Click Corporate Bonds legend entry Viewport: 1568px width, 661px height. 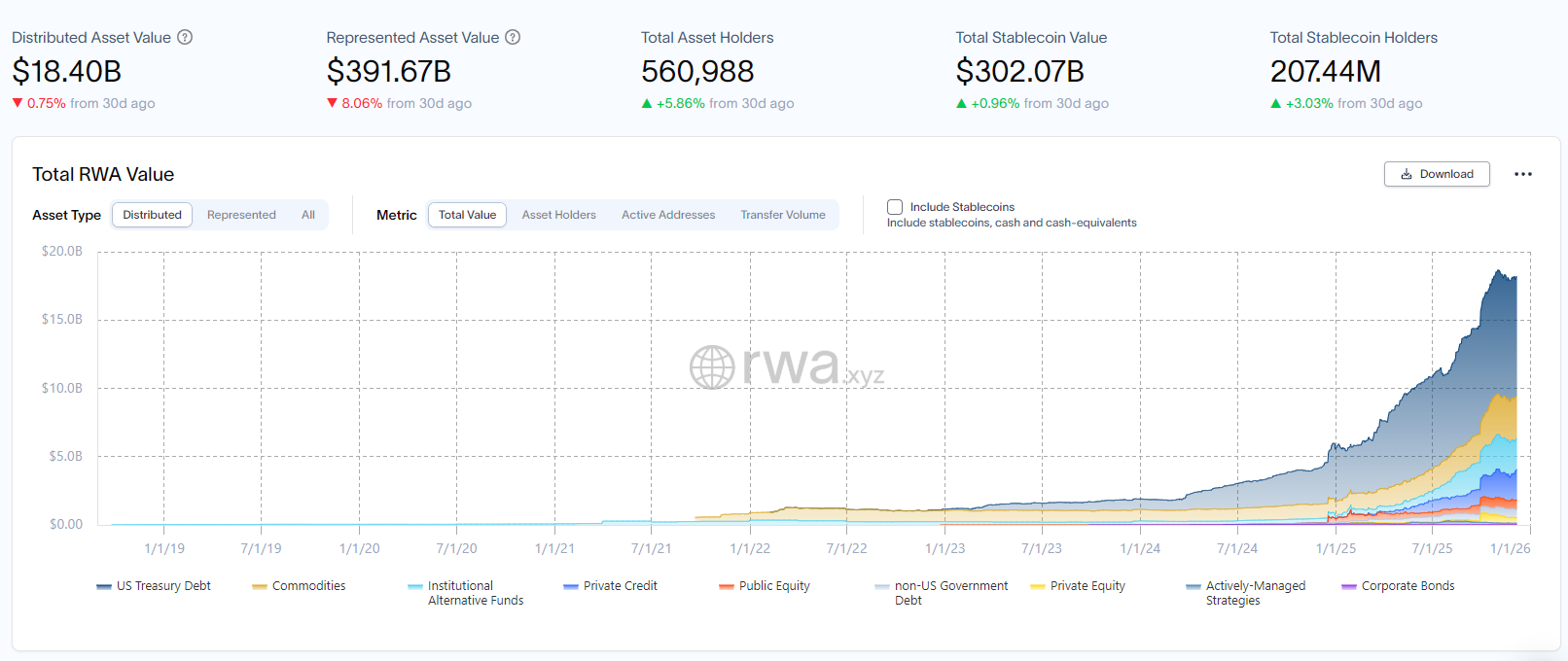pyautogui.click(x=1408, y=586)
